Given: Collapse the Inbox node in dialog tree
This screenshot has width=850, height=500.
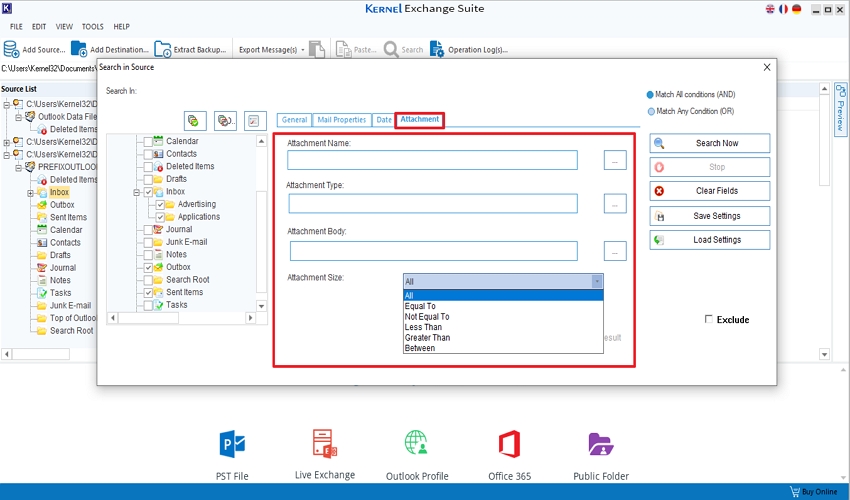Looking at the screenshot, I should (x=137, y=192).
